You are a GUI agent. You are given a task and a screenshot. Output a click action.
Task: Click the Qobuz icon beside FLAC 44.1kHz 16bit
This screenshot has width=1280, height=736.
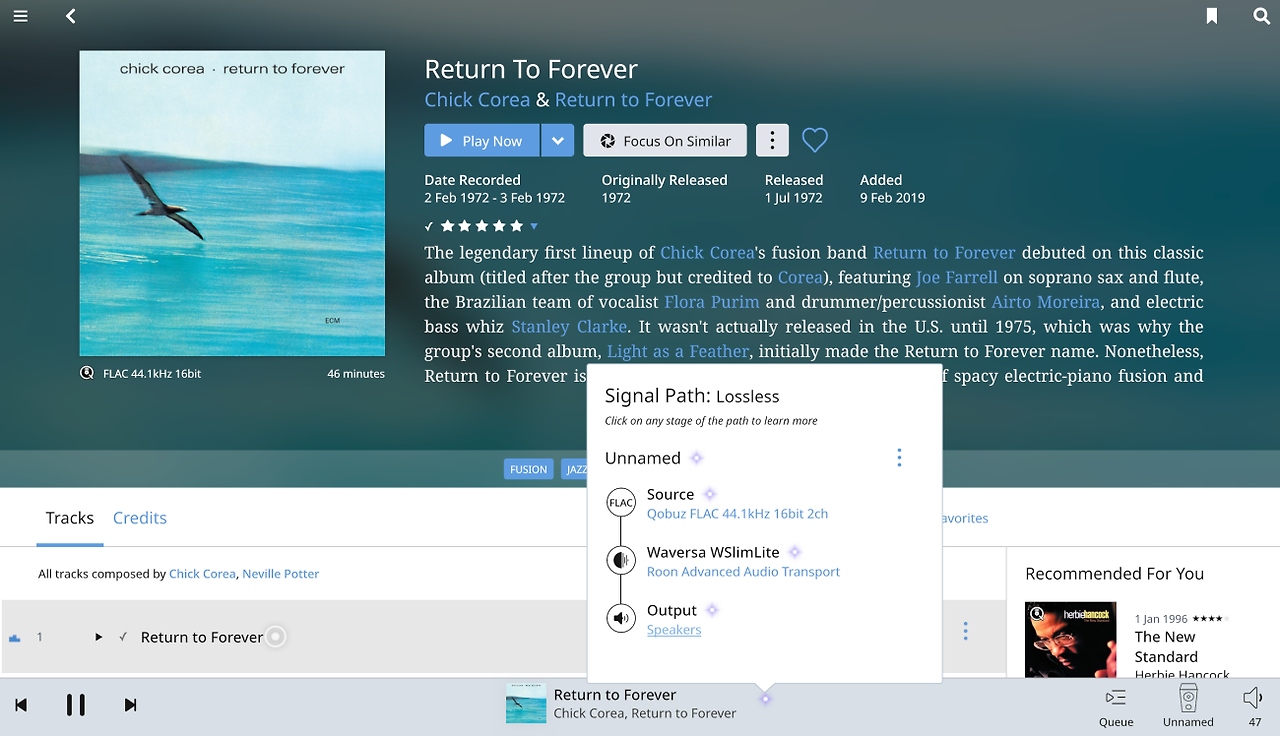tap(87, 373)
